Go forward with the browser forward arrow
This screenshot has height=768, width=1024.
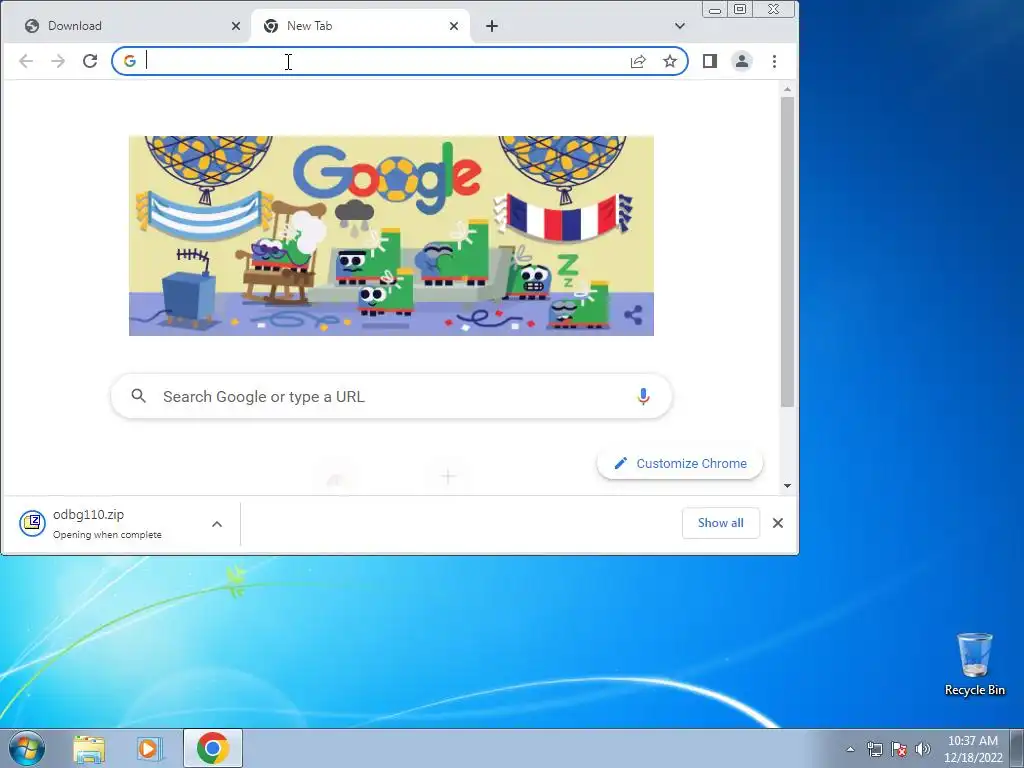coord(58,61)
